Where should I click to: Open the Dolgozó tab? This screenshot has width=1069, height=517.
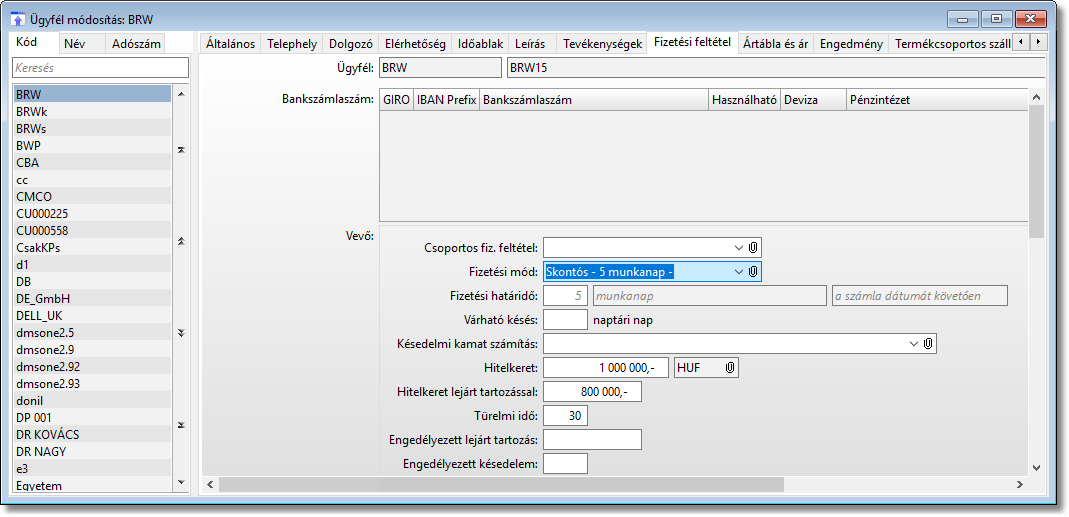point(350,44)
